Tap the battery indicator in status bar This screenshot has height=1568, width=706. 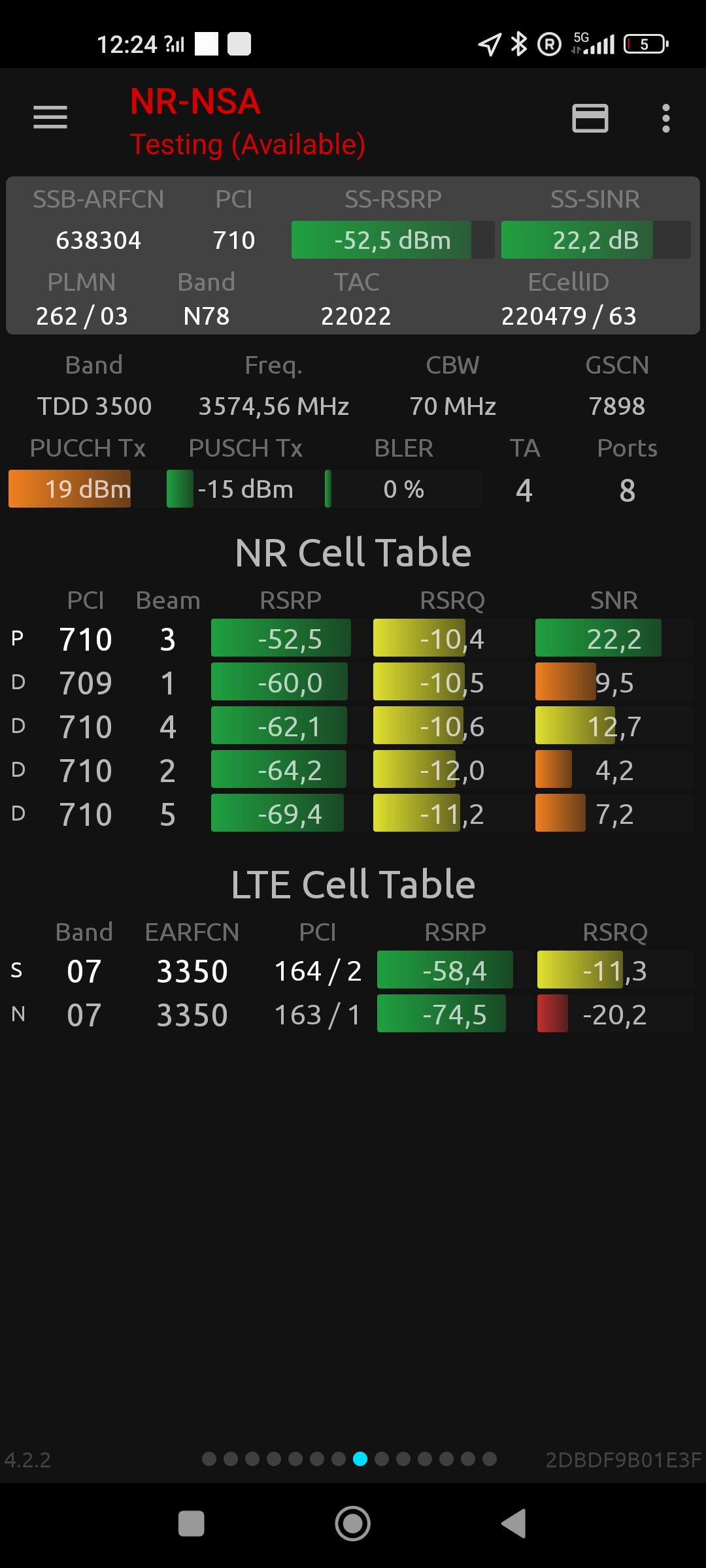(645, 44)
